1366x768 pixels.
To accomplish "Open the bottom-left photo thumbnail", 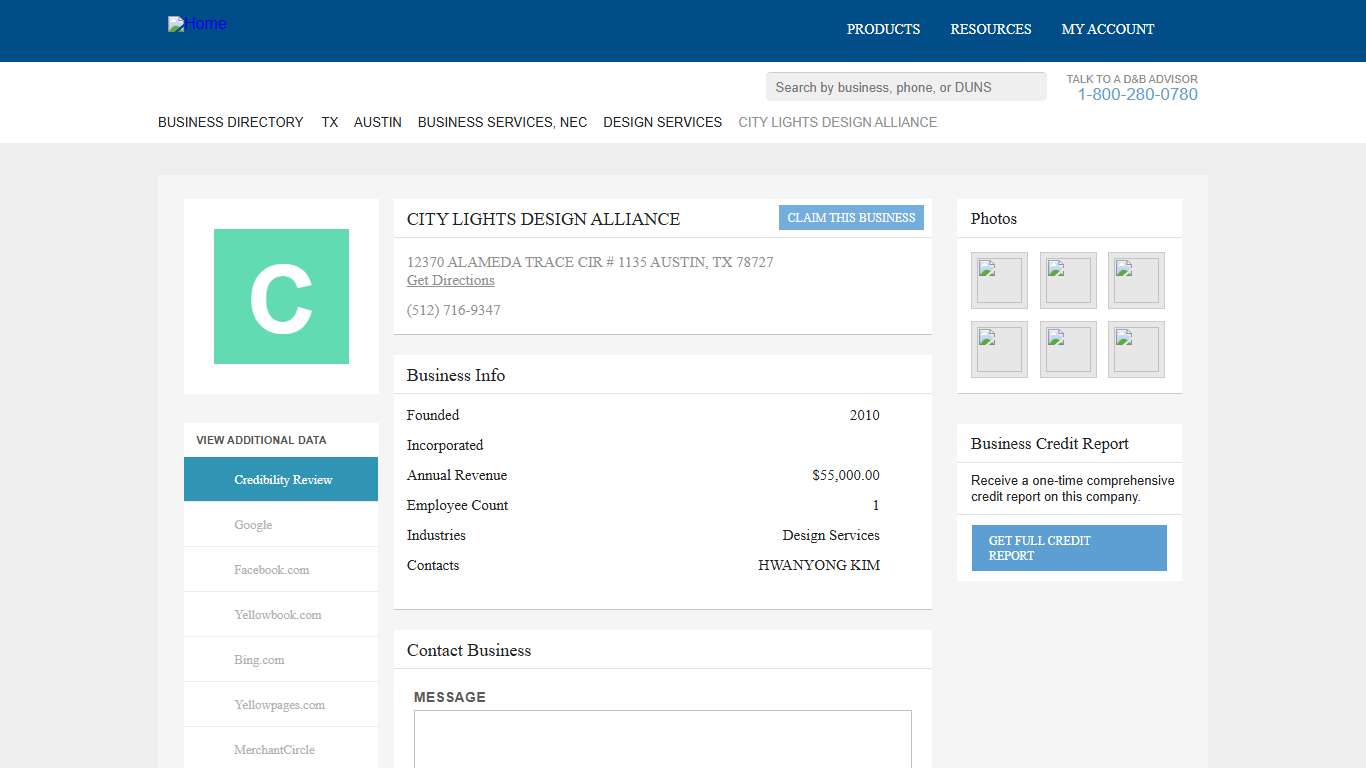I will [x=999, y=349].
